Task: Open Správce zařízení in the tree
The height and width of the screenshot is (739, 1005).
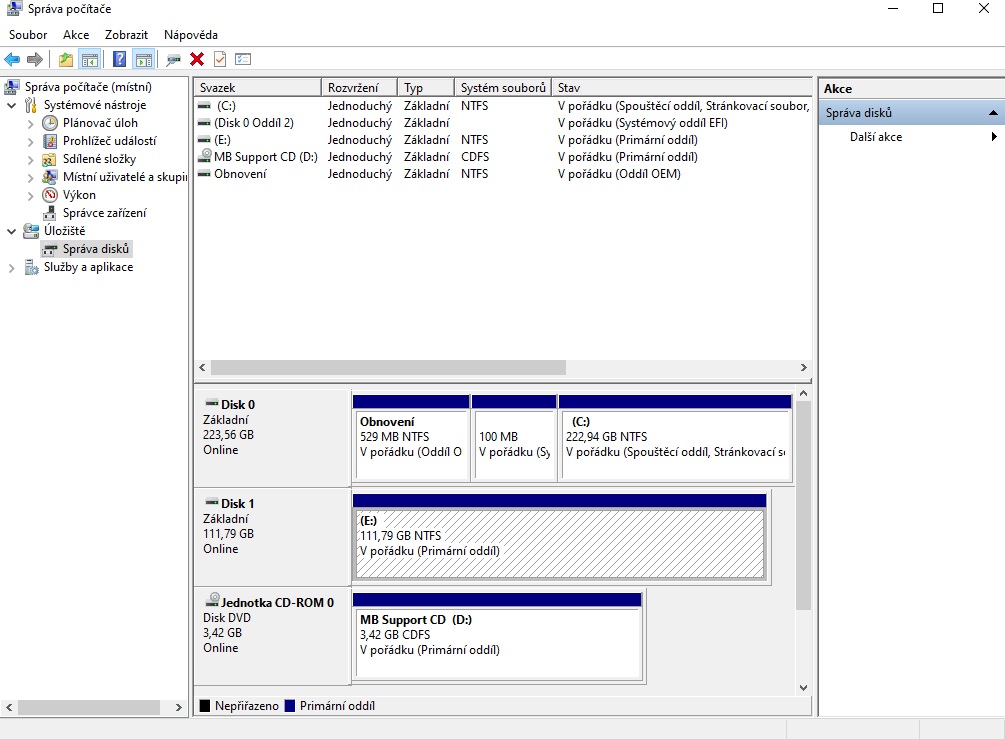Action: tap(104, 213)
